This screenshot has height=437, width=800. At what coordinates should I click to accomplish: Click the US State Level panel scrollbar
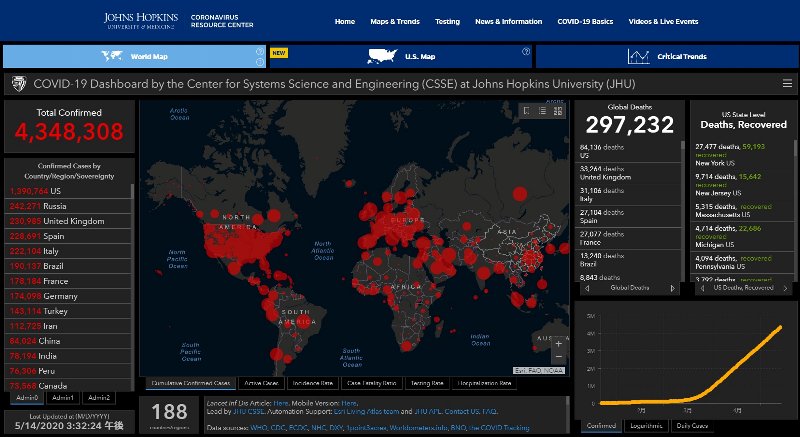(794, 209)
